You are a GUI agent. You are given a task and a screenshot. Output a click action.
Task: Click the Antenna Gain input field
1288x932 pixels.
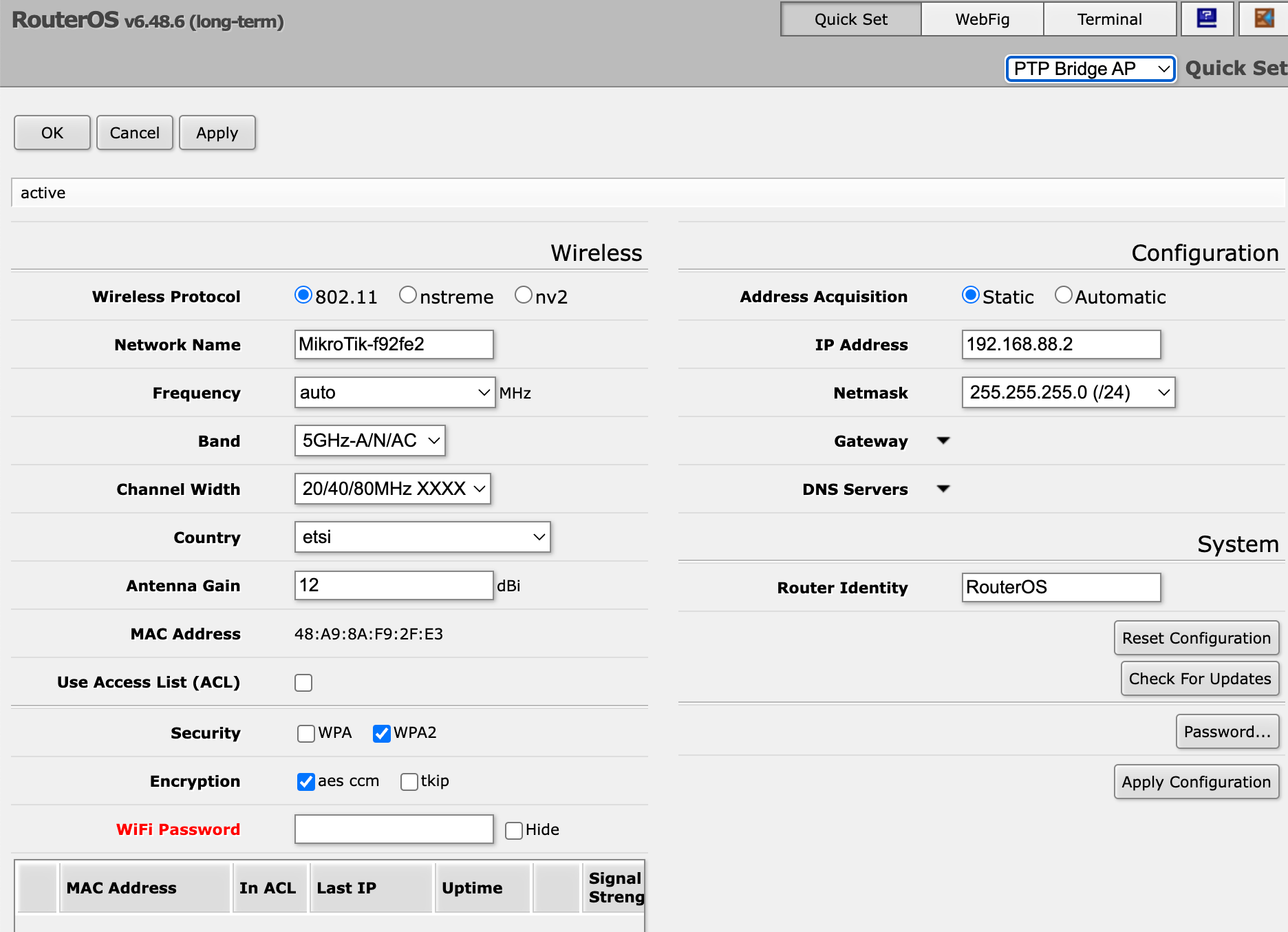394,585
